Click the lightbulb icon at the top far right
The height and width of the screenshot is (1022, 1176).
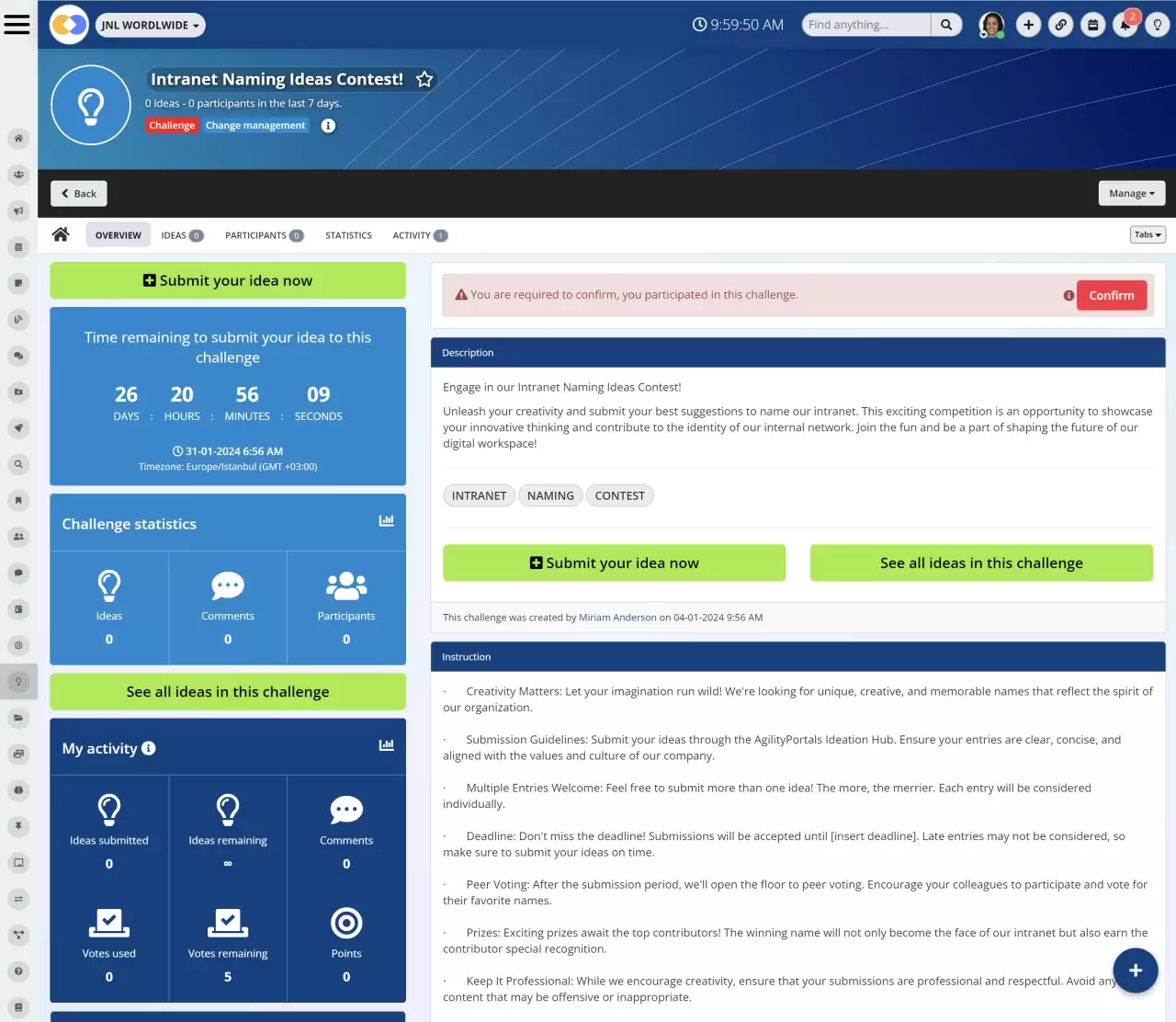[1157, 25]
